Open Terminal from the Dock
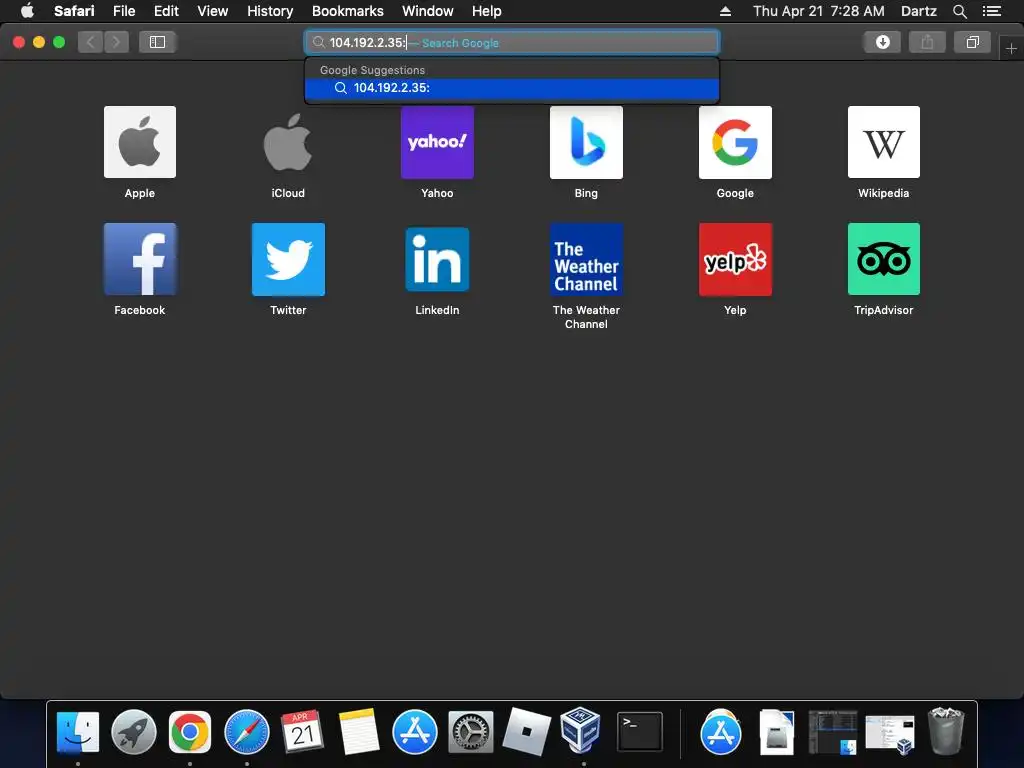The image size is (1024, 768). click(639, 733)
